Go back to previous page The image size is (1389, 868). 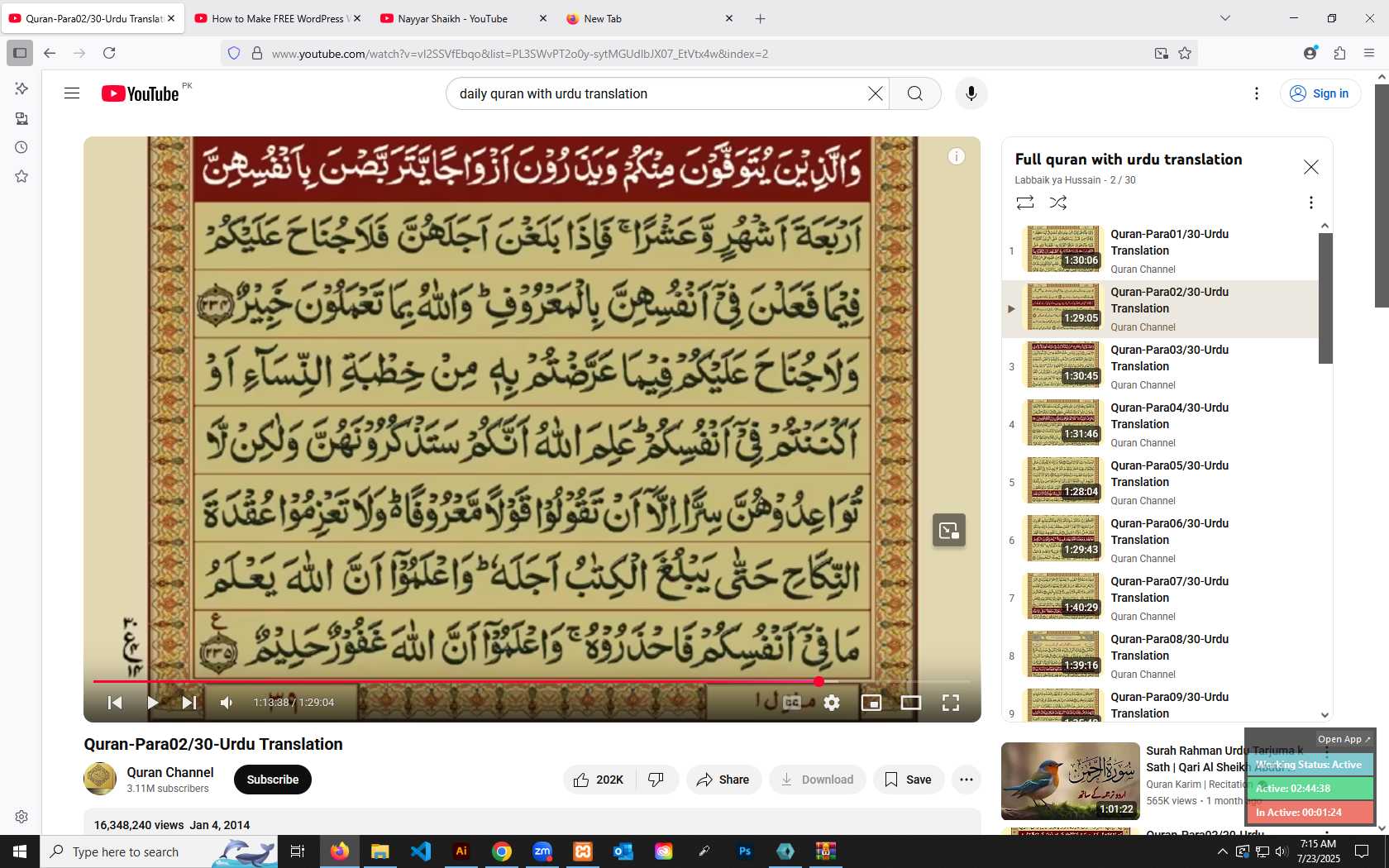(50, 53)
